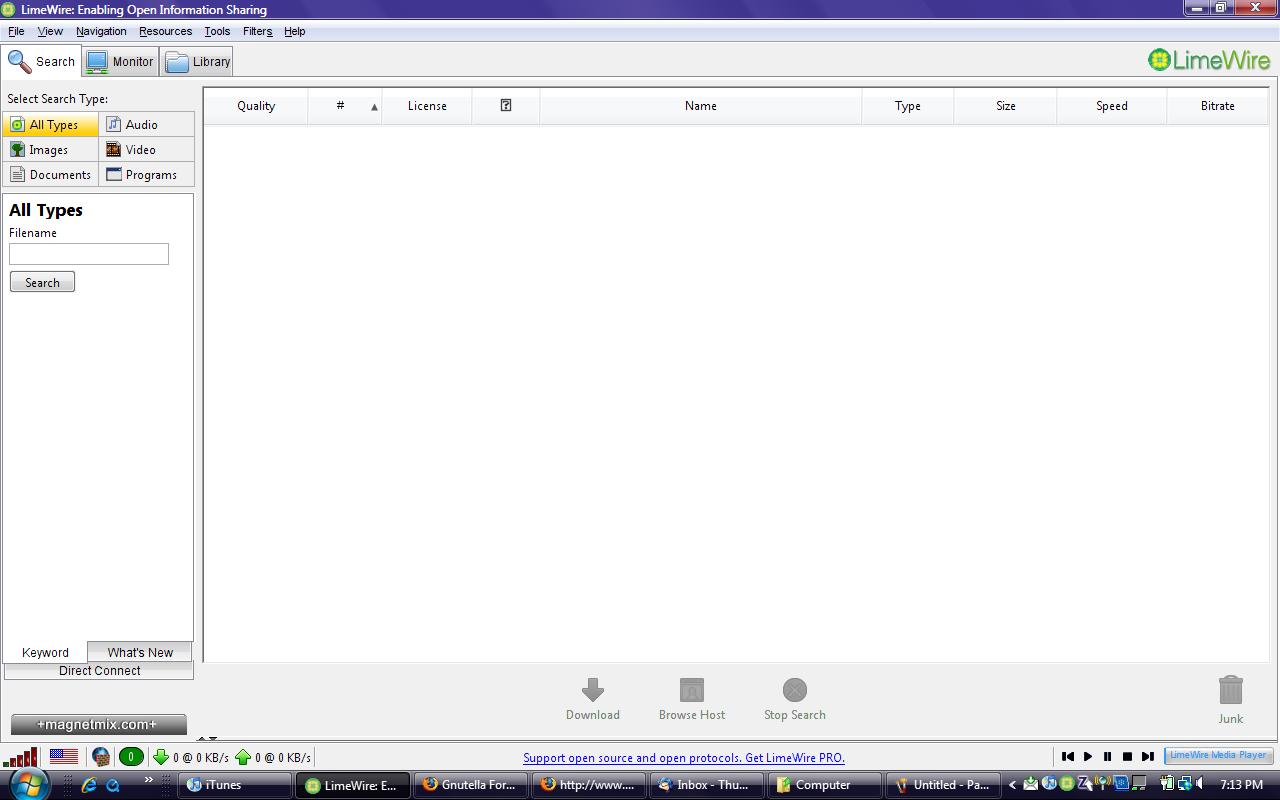Open the Resources menu
Screen dimensions: 1280x800
click(x=165, y=31)
